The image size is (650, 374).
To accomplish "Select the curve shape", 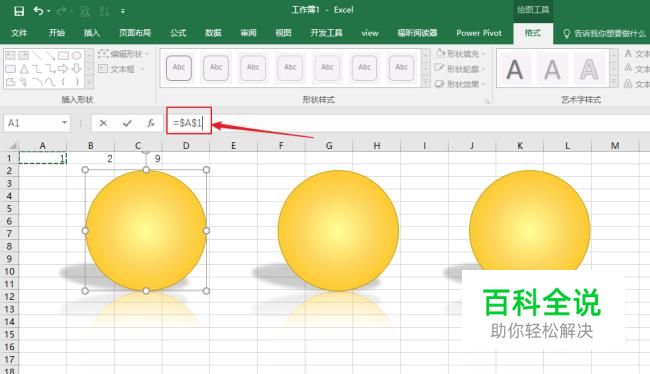I will click(x=50, y=82).
